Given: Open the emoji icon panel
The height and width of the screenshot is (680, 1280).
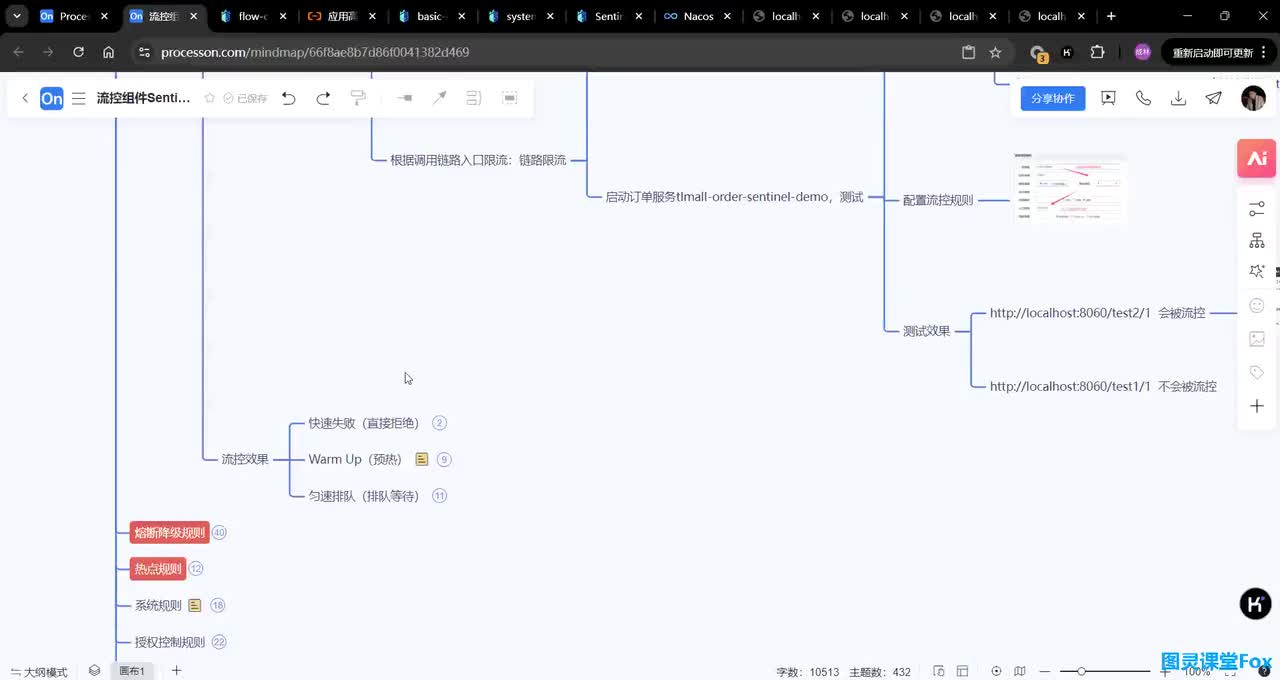Looking at the screenshot, I should click(x=1257, y=306).
